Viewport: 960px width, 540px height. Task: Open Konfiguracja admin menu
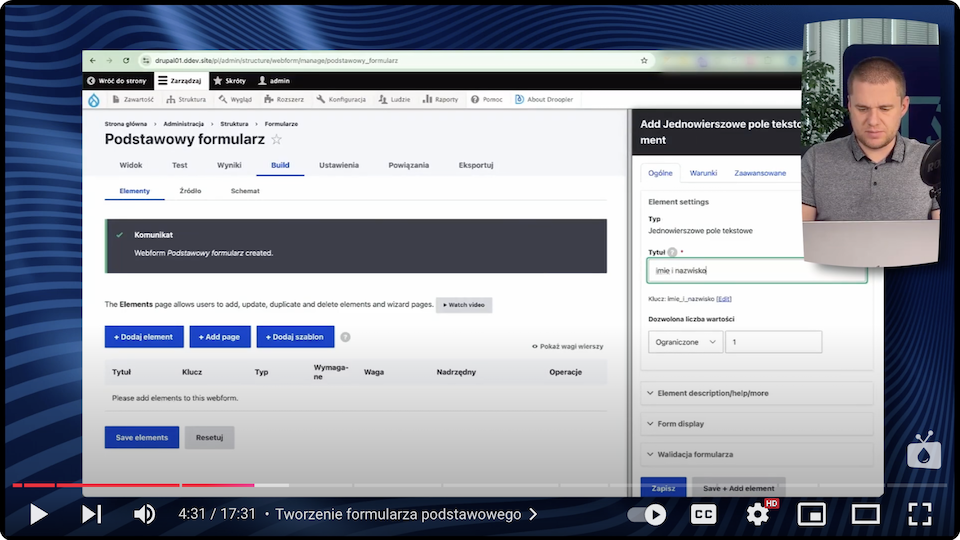click(x=341, y=99)
